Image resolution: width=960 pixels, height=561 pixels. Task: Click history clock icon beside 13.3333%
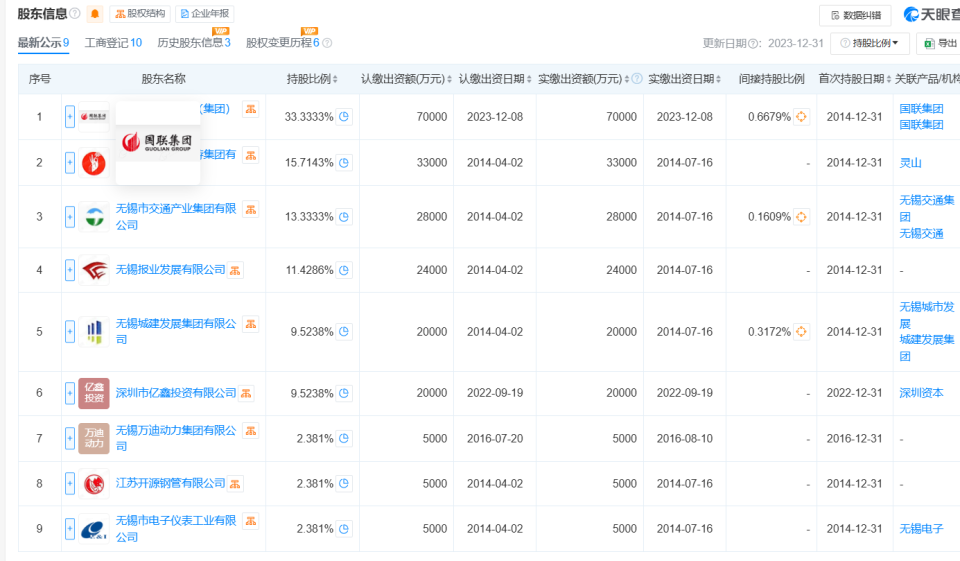click(344, 217)
